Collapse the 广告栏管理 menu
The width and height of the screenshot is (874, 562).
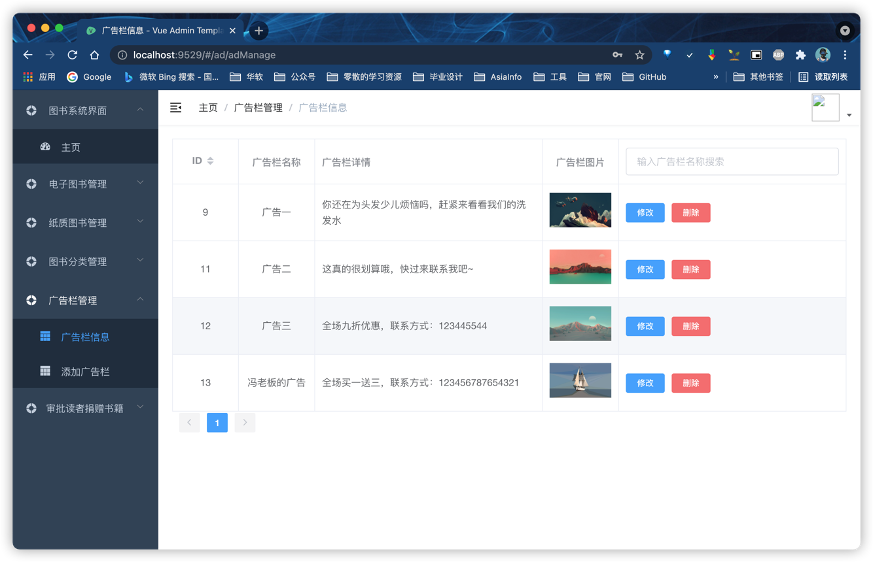coord(85,300)
